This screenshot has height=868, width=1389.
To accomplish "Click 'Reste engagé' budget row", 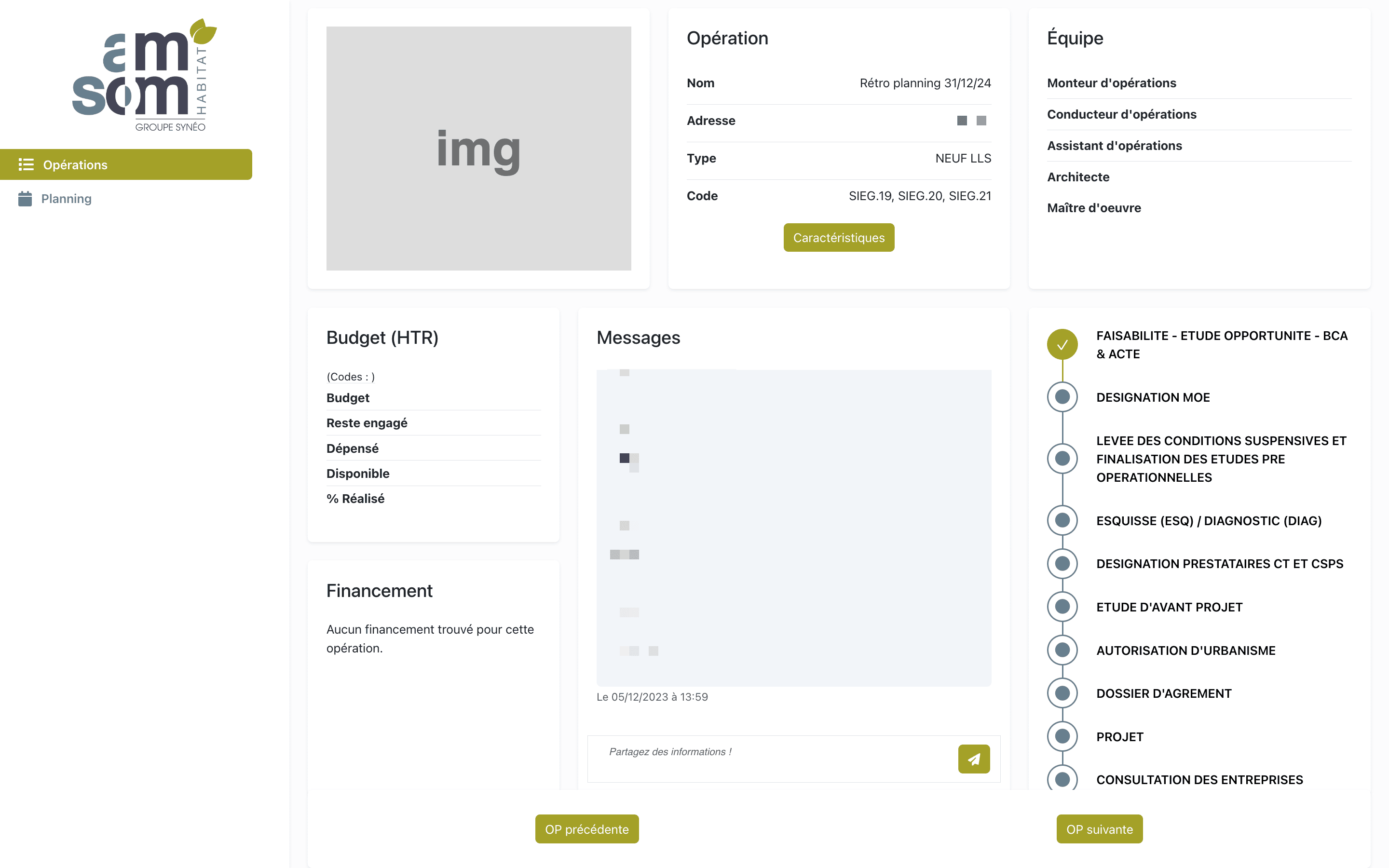I will coord(434,423).
